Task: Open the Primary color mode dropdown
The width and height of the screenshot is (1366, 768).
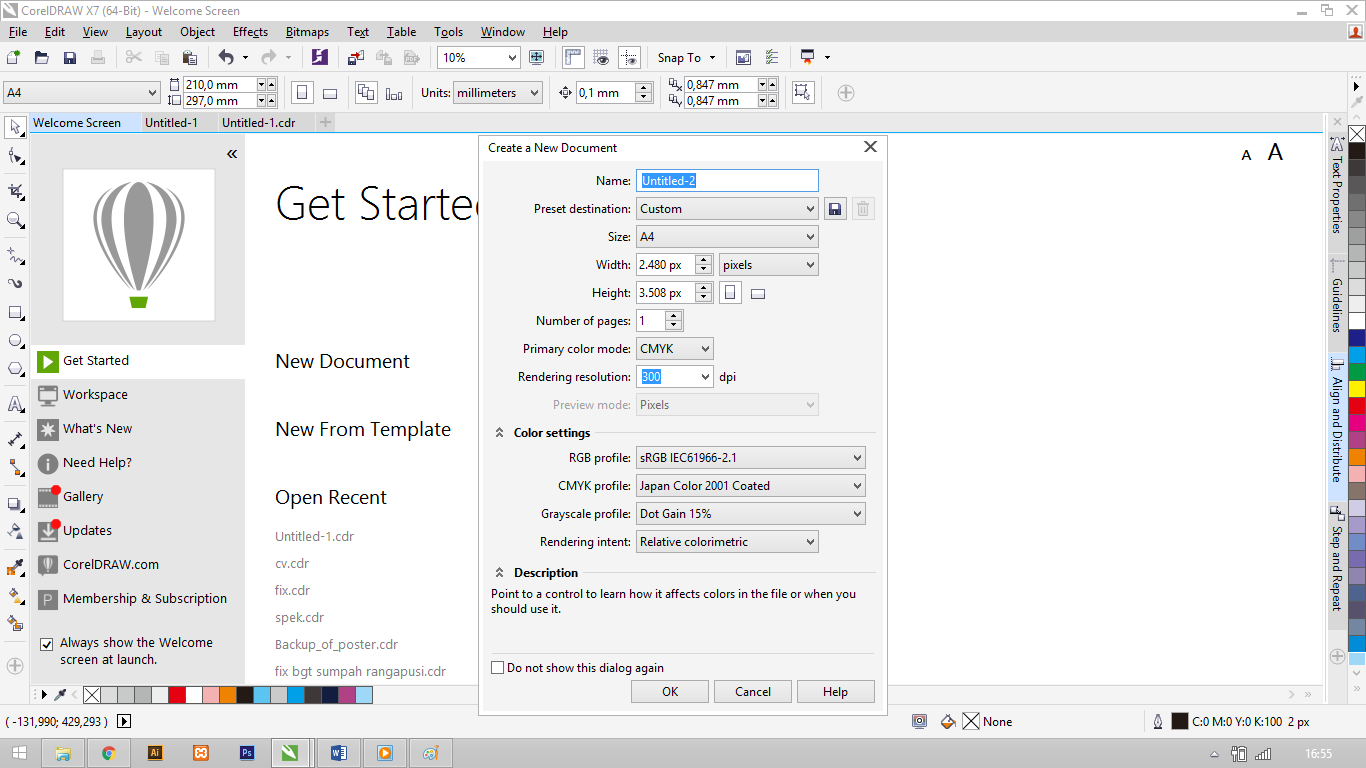Action: tap(674, 348)
